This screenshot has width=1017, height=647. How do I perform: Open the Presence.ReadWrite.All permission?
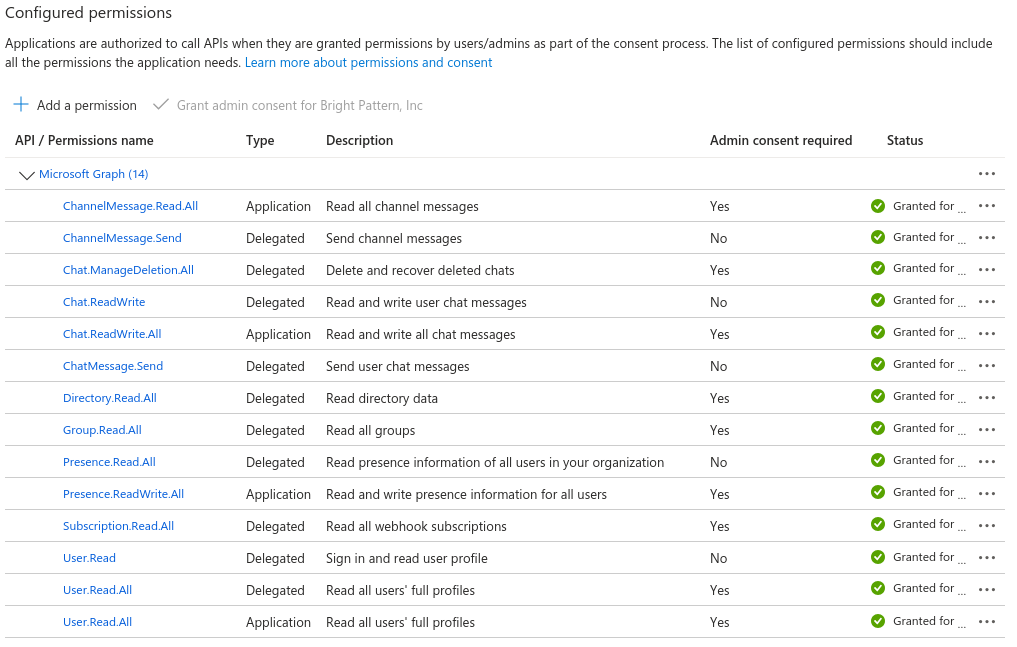(x=123, y=493)
